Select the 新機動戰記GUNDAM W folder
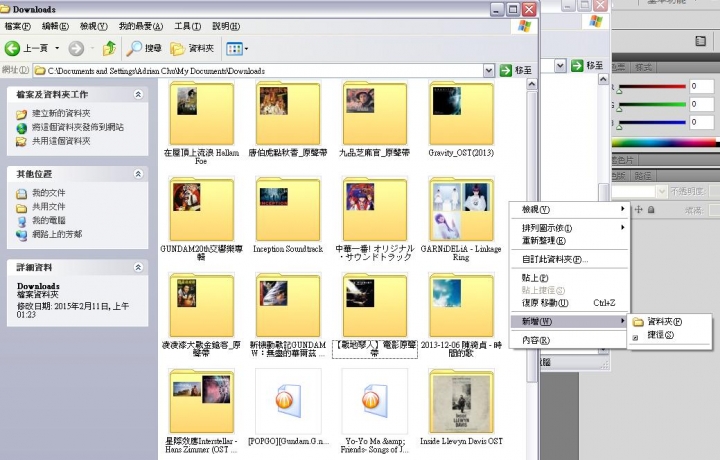This screenshot has height=460, width=720. [287, 306]
